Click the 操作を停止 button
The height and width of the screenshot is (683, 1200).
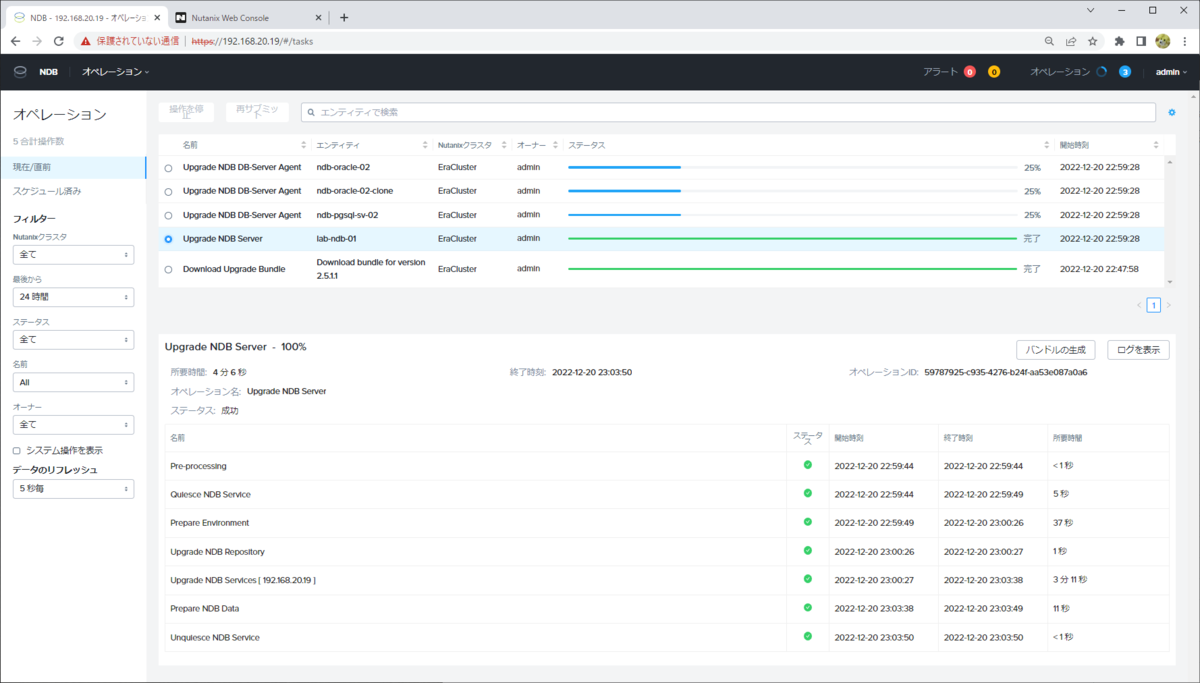point(186,112)
